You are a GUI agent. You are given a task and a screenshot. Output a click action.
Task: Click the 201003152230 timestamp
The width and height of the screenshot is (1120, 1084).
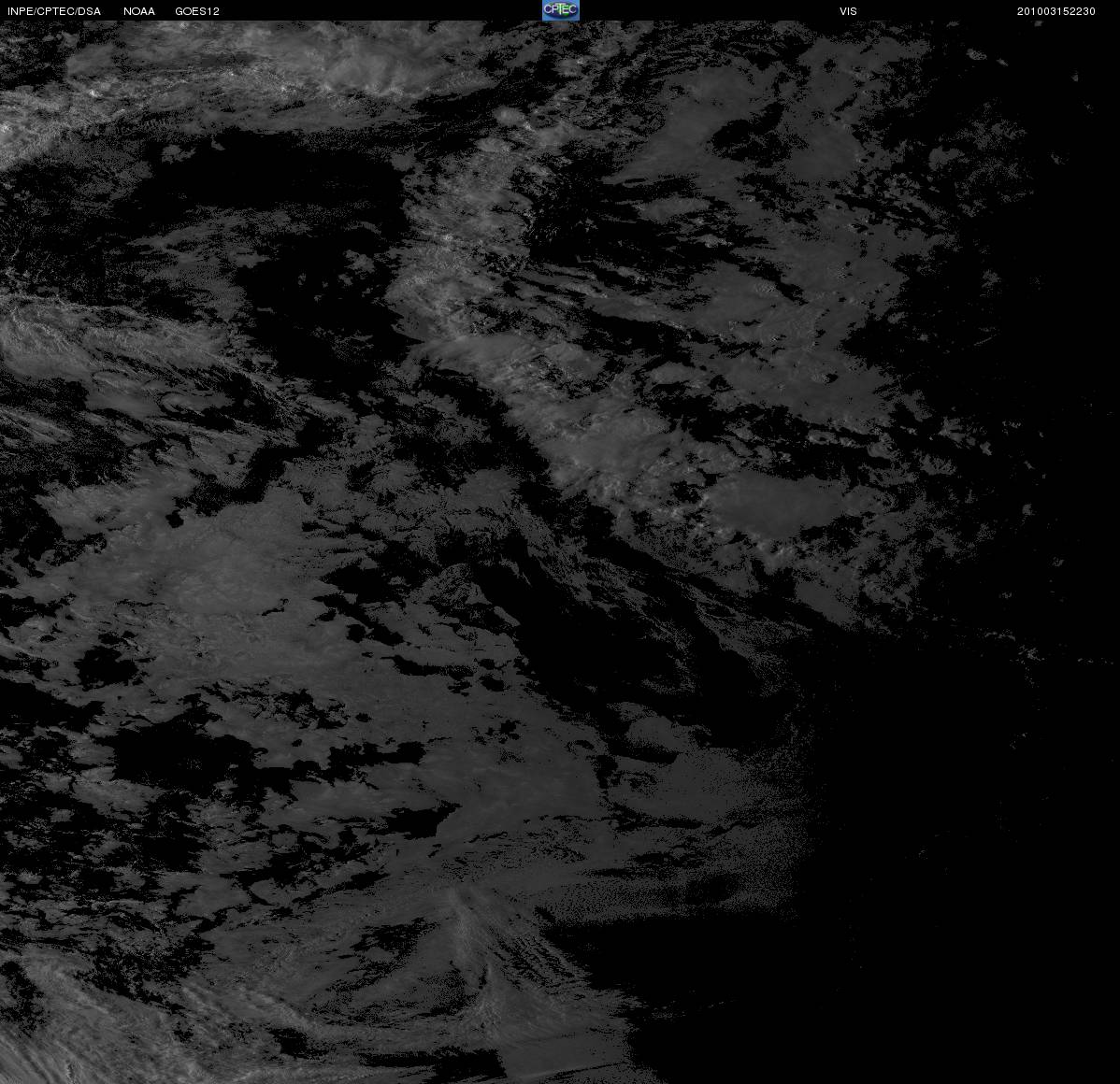click(x=1055, y=11)
